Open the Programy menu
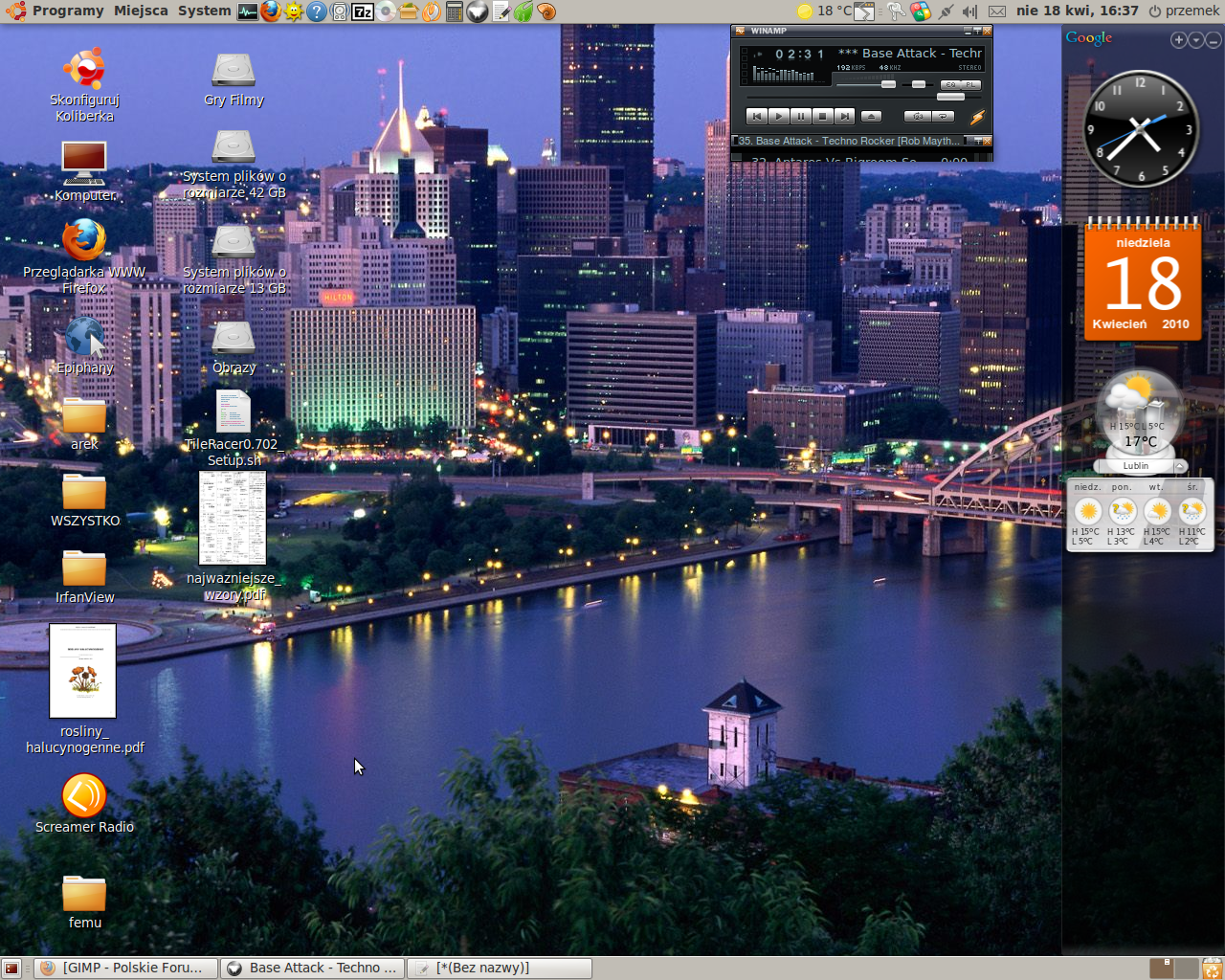This screenshot has height=980, width=1225. [67, 11]
